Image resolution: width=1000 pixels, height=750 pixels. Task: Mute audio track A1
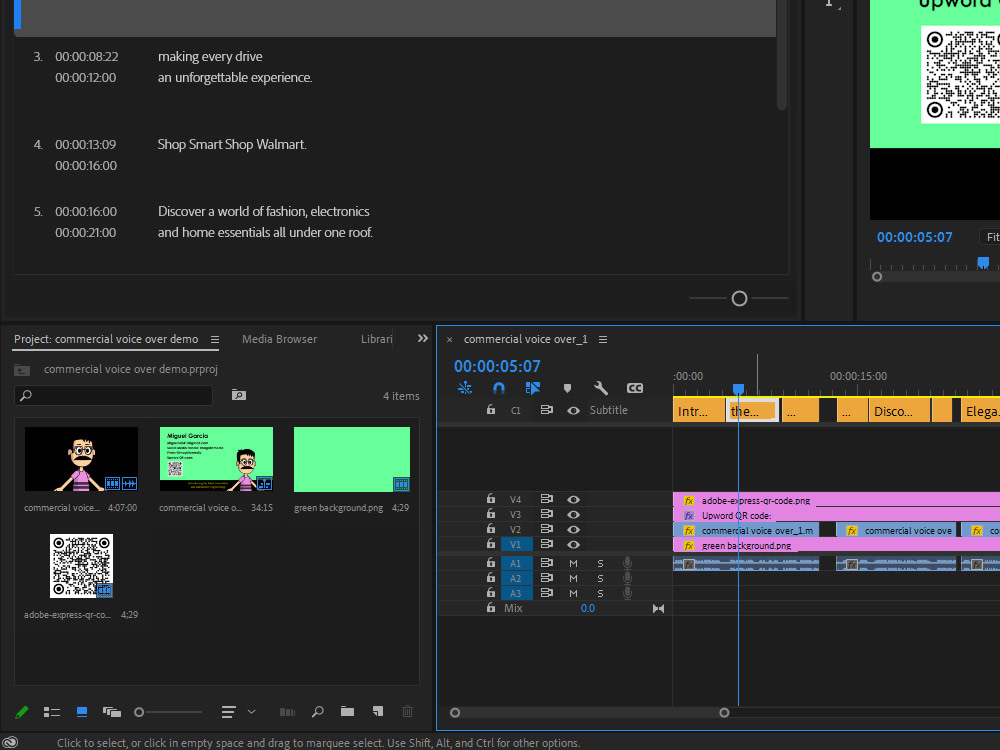coord(573,563)
